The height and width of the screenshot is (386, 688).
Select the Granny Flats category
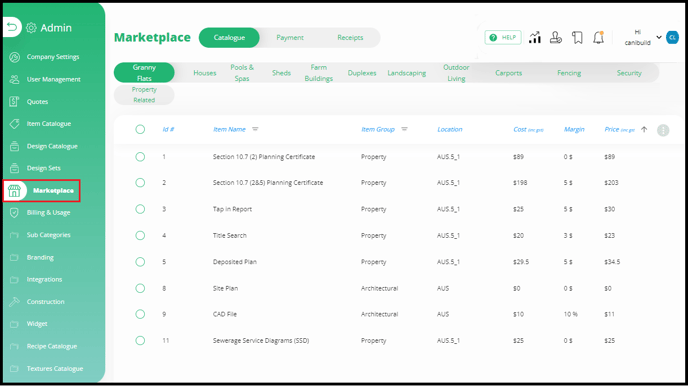click(144, 73)
